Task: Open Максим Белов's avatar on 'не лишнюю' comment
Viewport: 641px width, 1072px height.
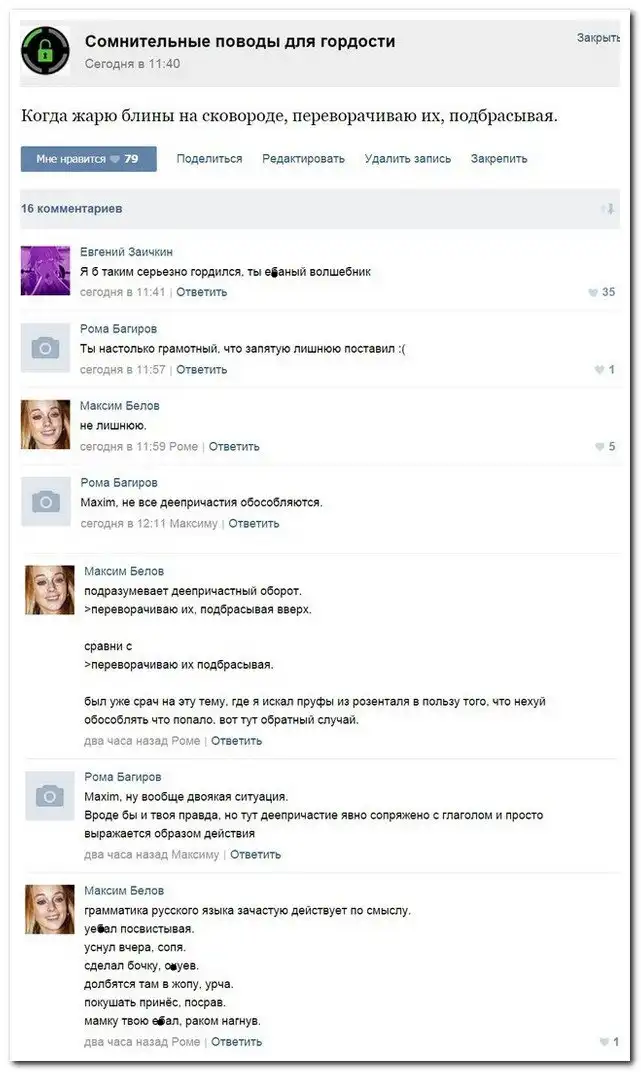Action: point(45,425)
